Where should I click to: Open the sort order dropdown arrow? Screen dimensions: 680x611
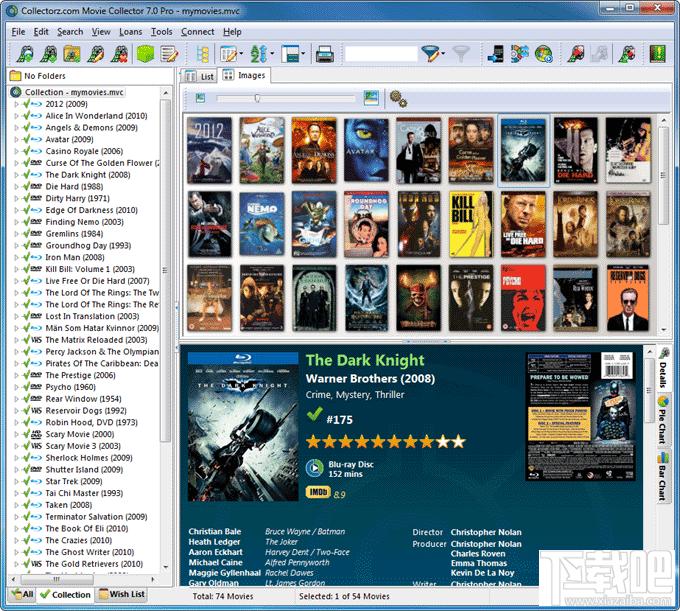(x=272, y=54)
